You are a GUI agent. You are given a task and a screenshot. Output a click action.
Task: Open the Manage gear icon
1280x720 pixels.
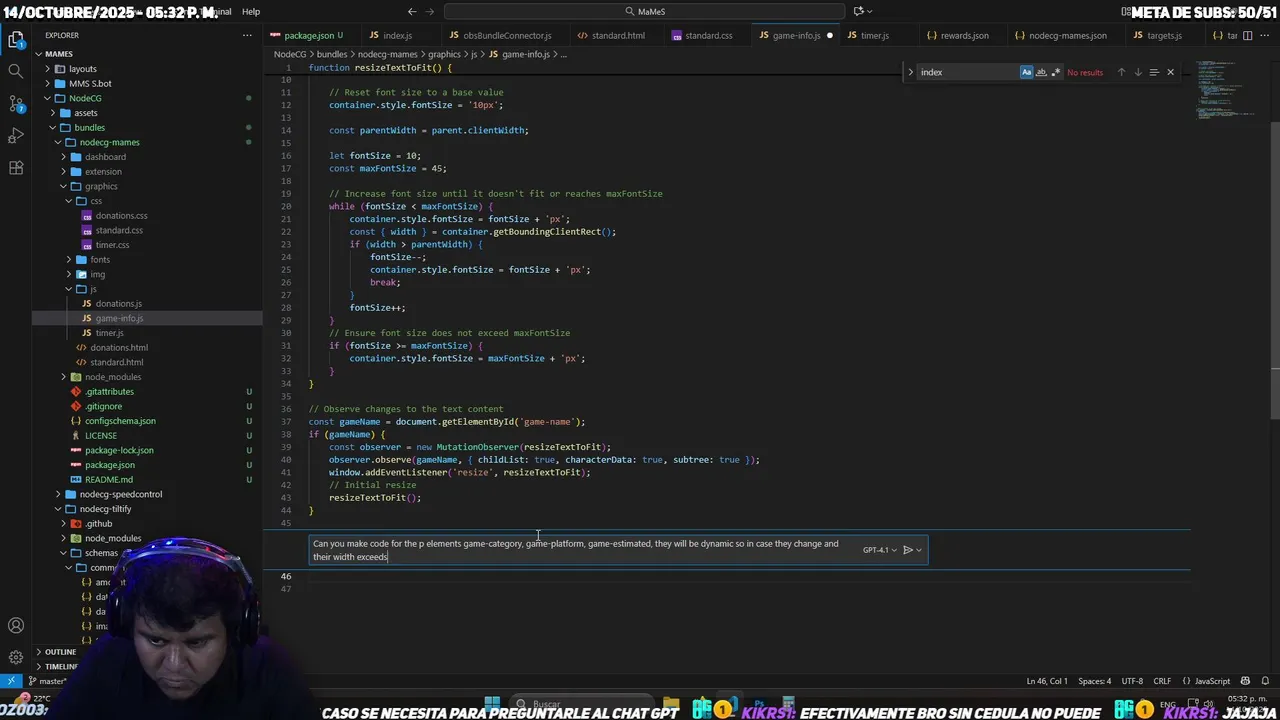[16, 657]
